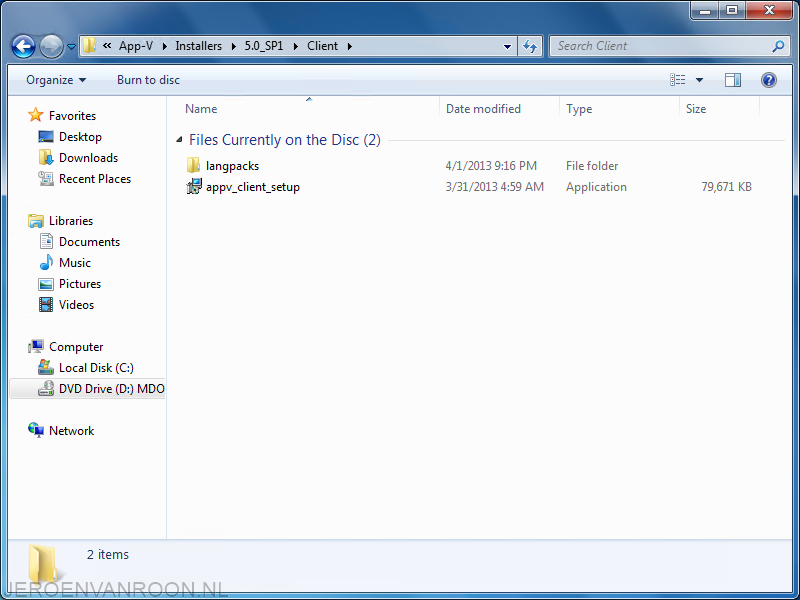This screenshot has width=800, height=600.
Task: Open Help with the question mark icon
Action: click(x=768, y=80)
